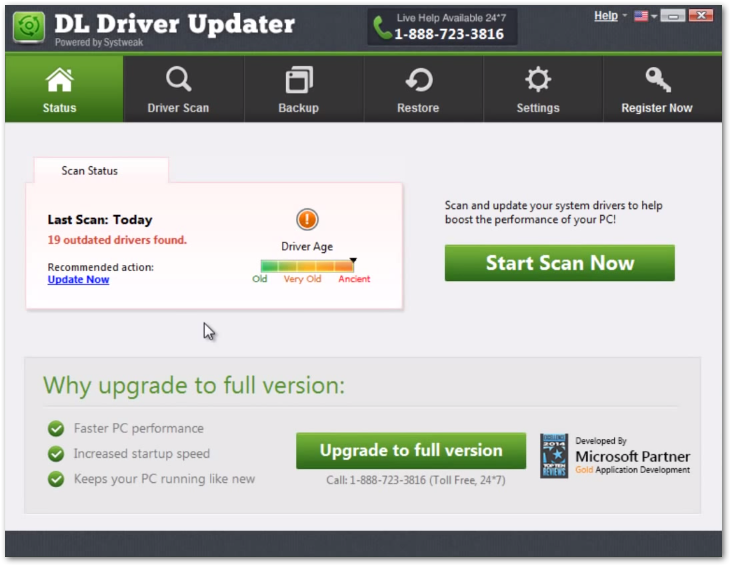Expand the Help dropdown arrow
This screenshot has height=566, width=731.
pyautogui.click(x=624, y=15)
